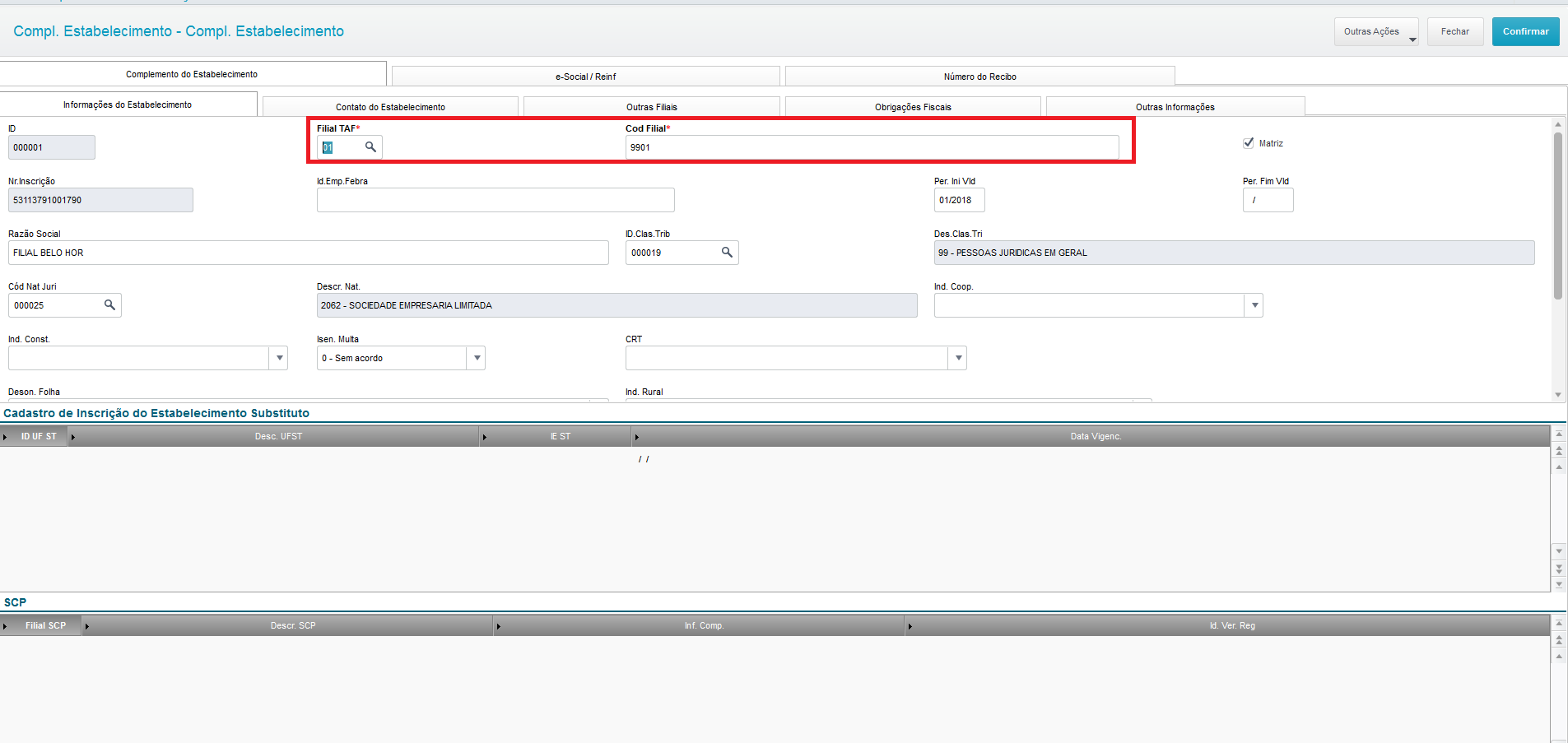Click the Per. Ini Vld field
The height and width of the screenshot is (743, 1568).
[x=959, y=200]
